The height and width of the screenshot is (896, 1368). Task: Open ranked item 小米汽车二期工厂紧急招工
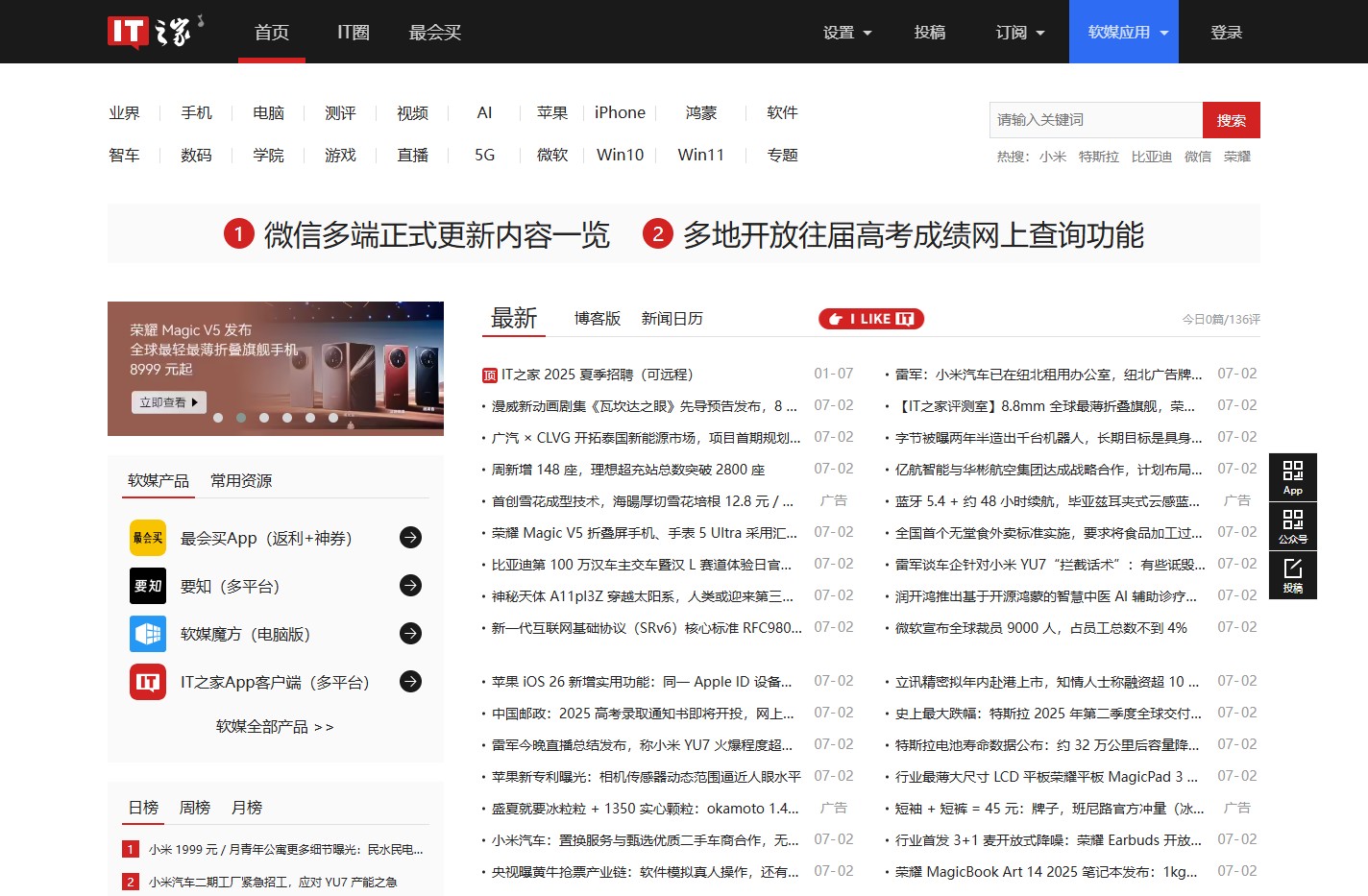tap(273, 882)
